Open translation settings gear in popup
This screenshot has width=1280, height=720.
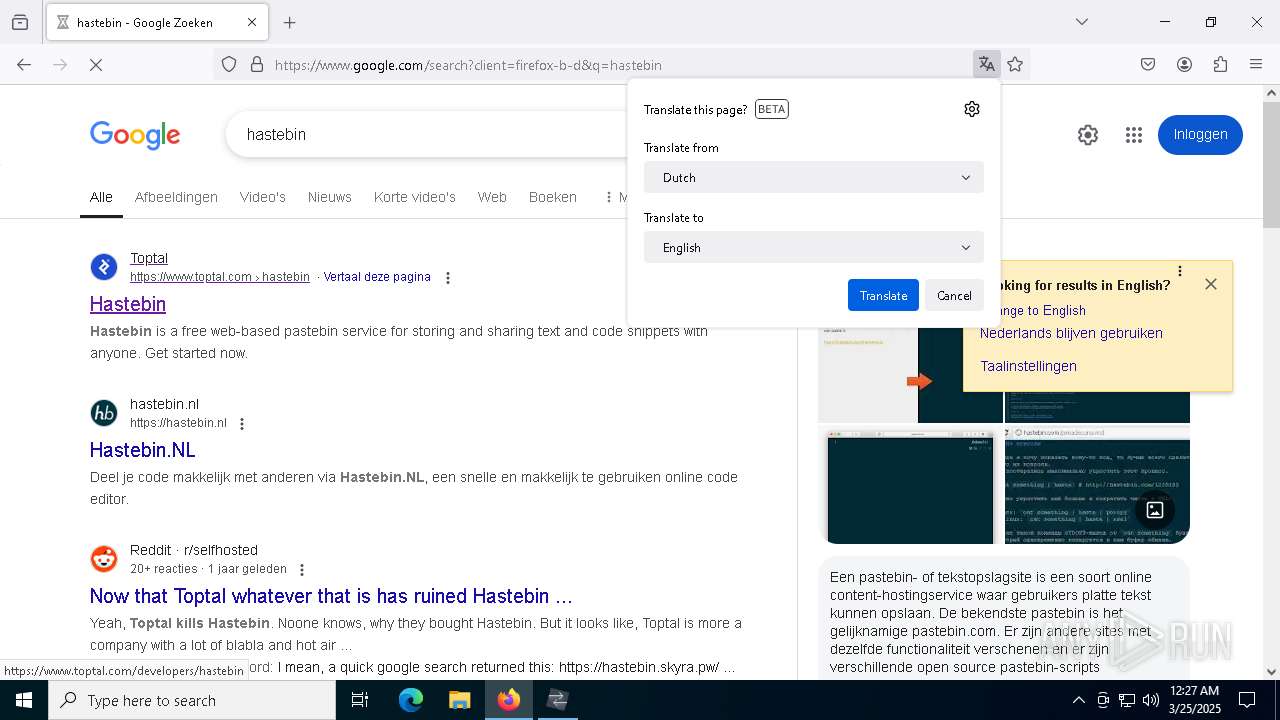(971, 109)
